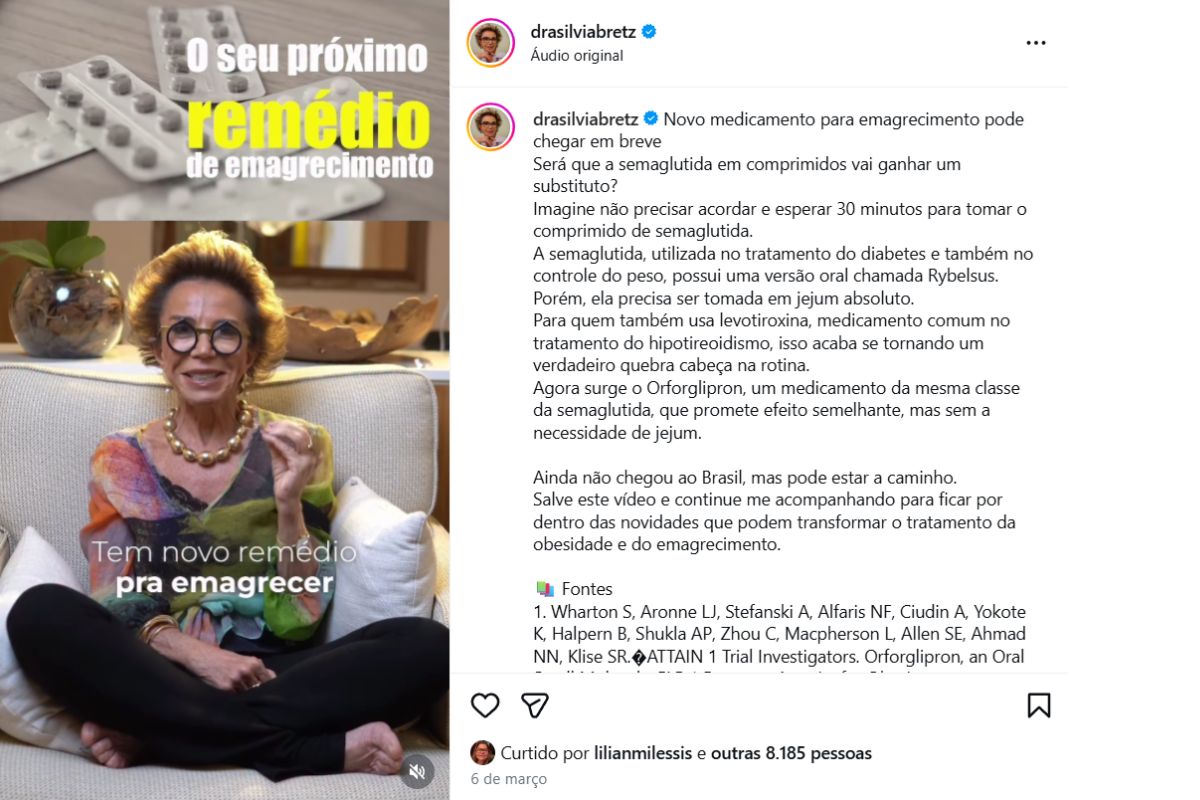Screen dimensions: 1200x800
Task: Open the Áudio original link
Action: coord(577,56)
